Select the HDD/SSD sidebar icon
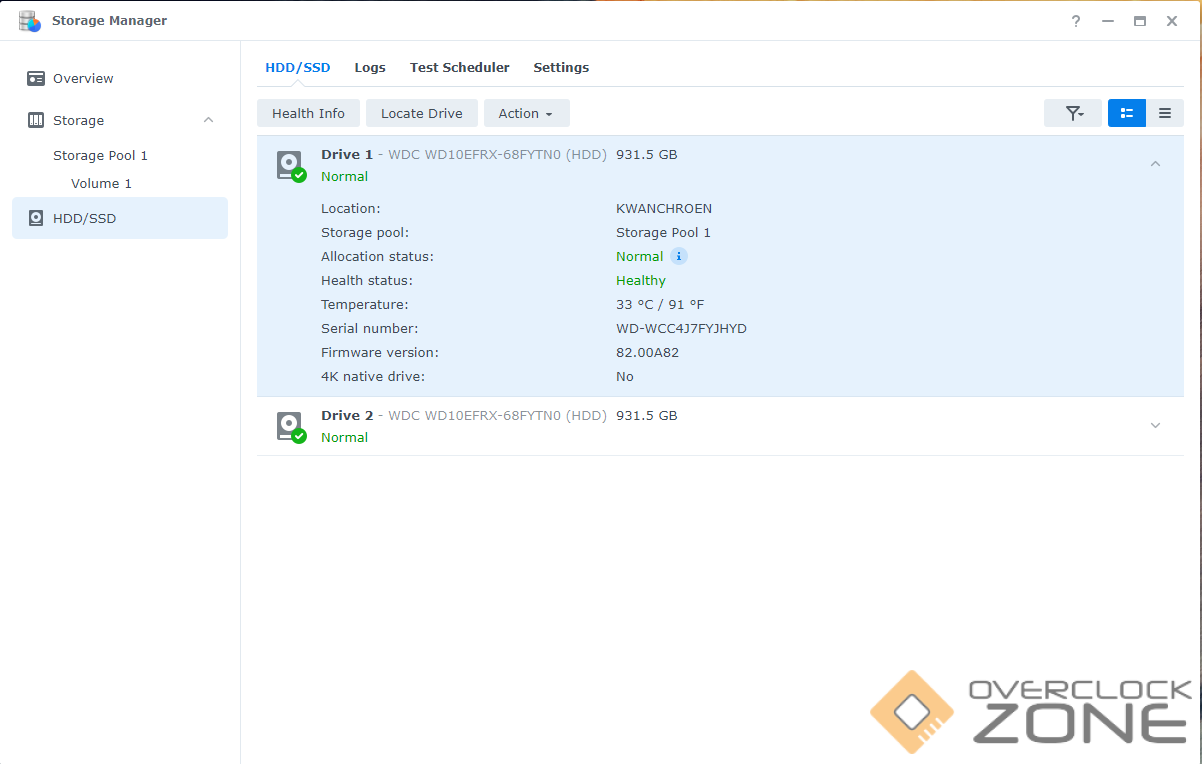Screen dimensions: 1202x764 point(36,218)
